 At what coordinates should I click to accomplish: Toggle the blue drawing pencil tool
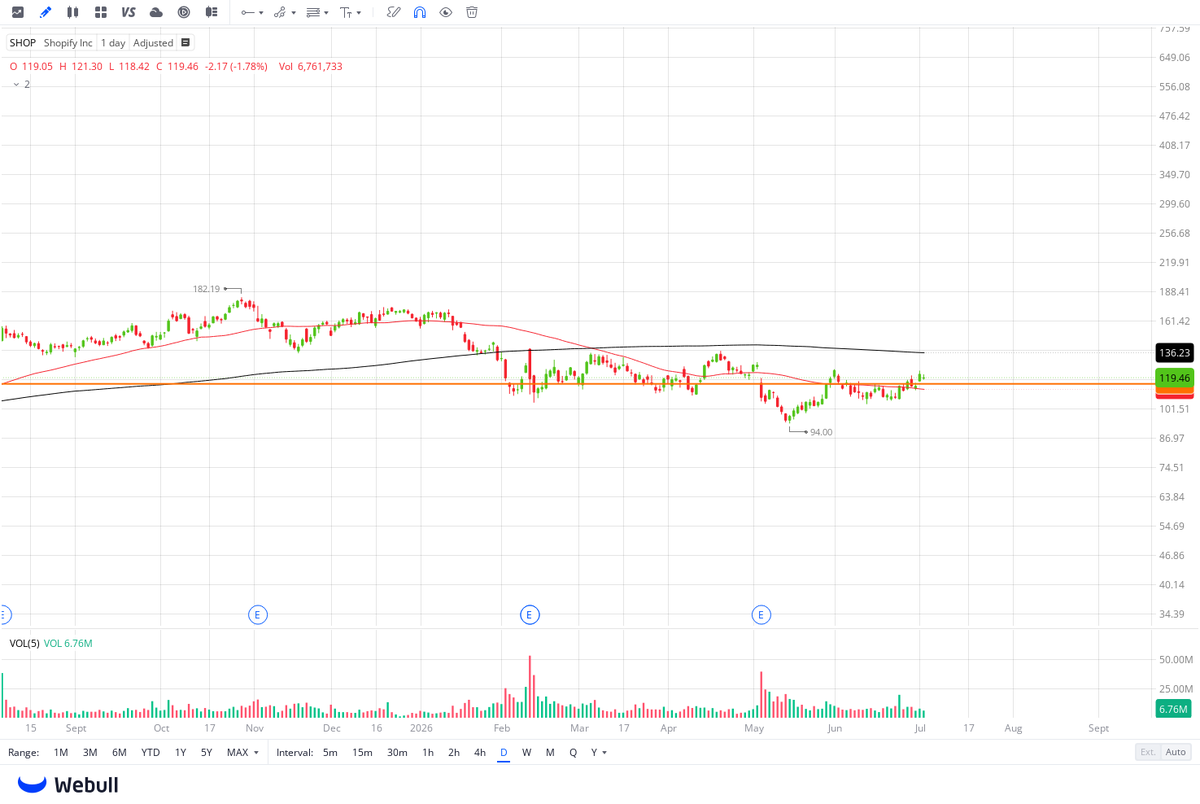point(45,12)
